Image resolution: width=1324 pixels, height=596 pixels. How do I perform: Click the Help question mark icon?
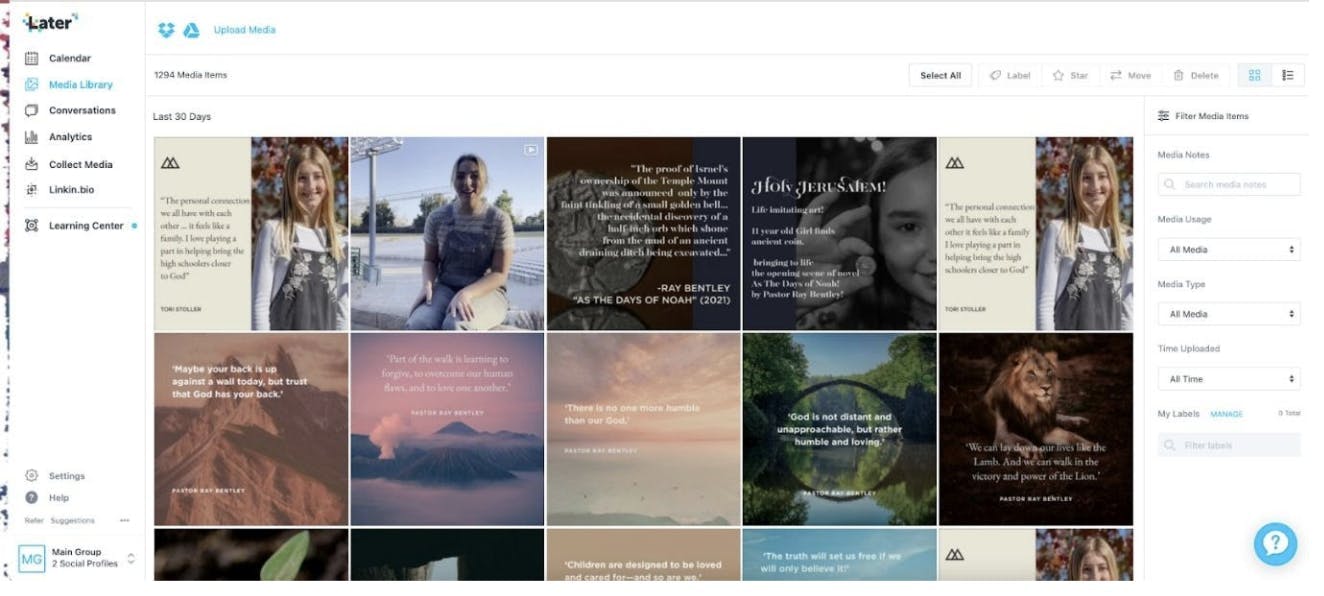pos(31,497)
